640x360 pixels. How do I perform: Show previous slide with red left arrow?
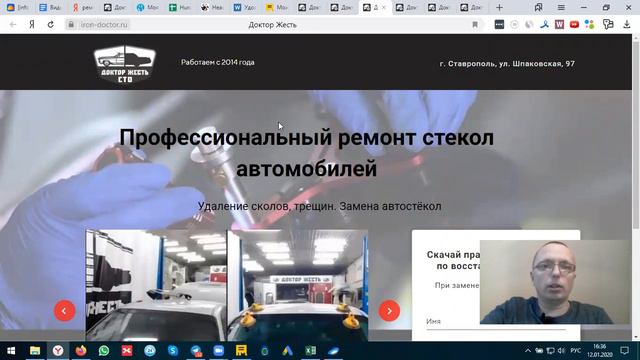[64, 311]
